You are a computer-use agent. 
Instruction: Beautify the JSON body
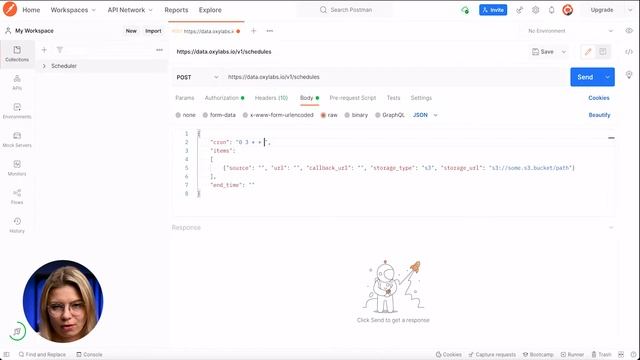pos(599,115)
